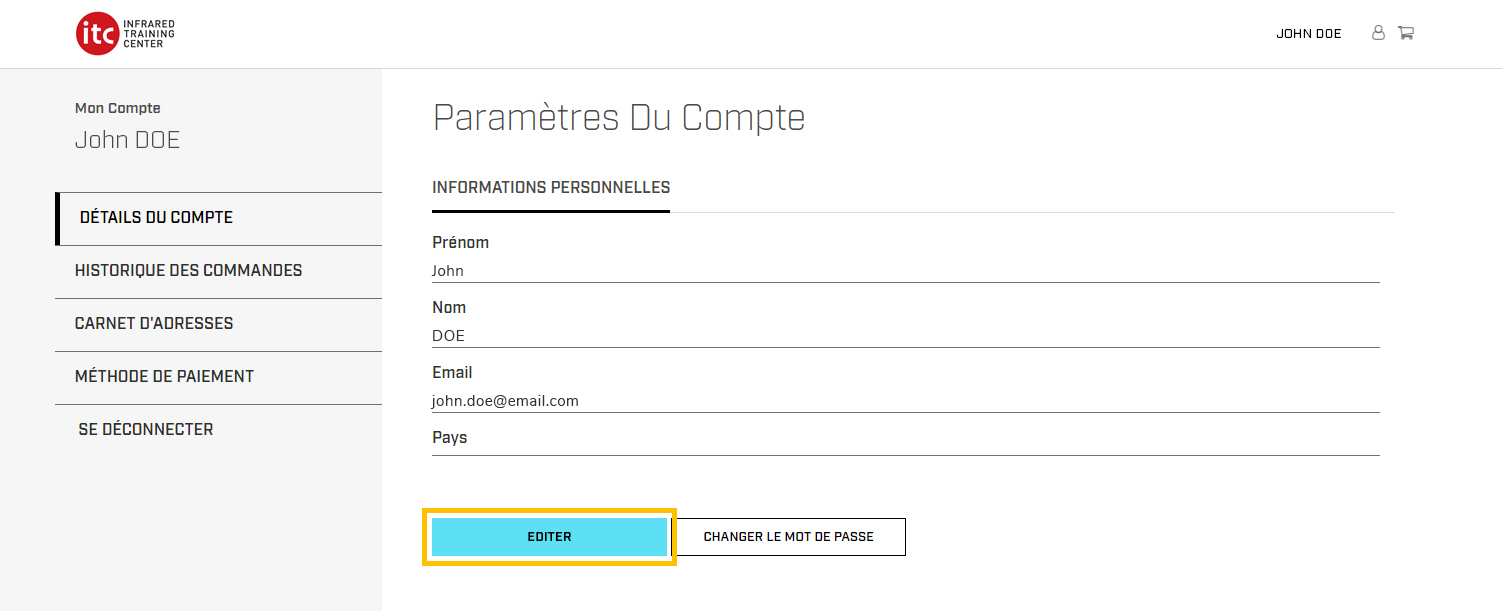Click the red ITC circle logo
The image size is (1502, 611).
pyautogui.click(x=97, y=34)
